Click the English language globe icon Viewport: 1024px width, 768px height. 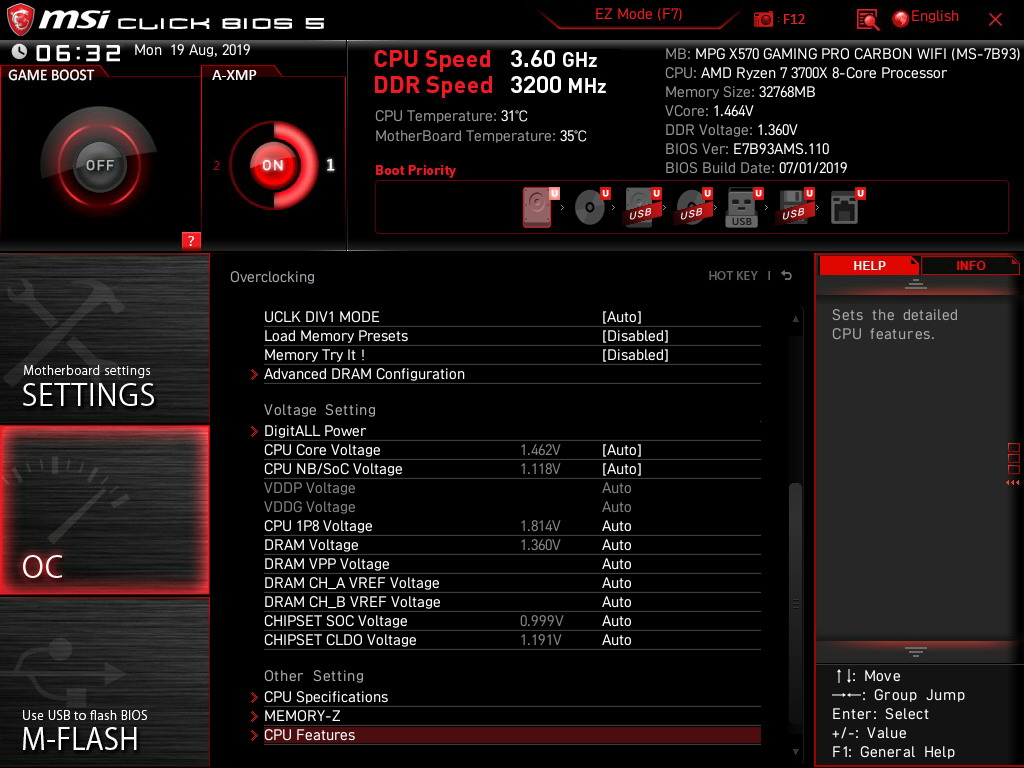901,19
